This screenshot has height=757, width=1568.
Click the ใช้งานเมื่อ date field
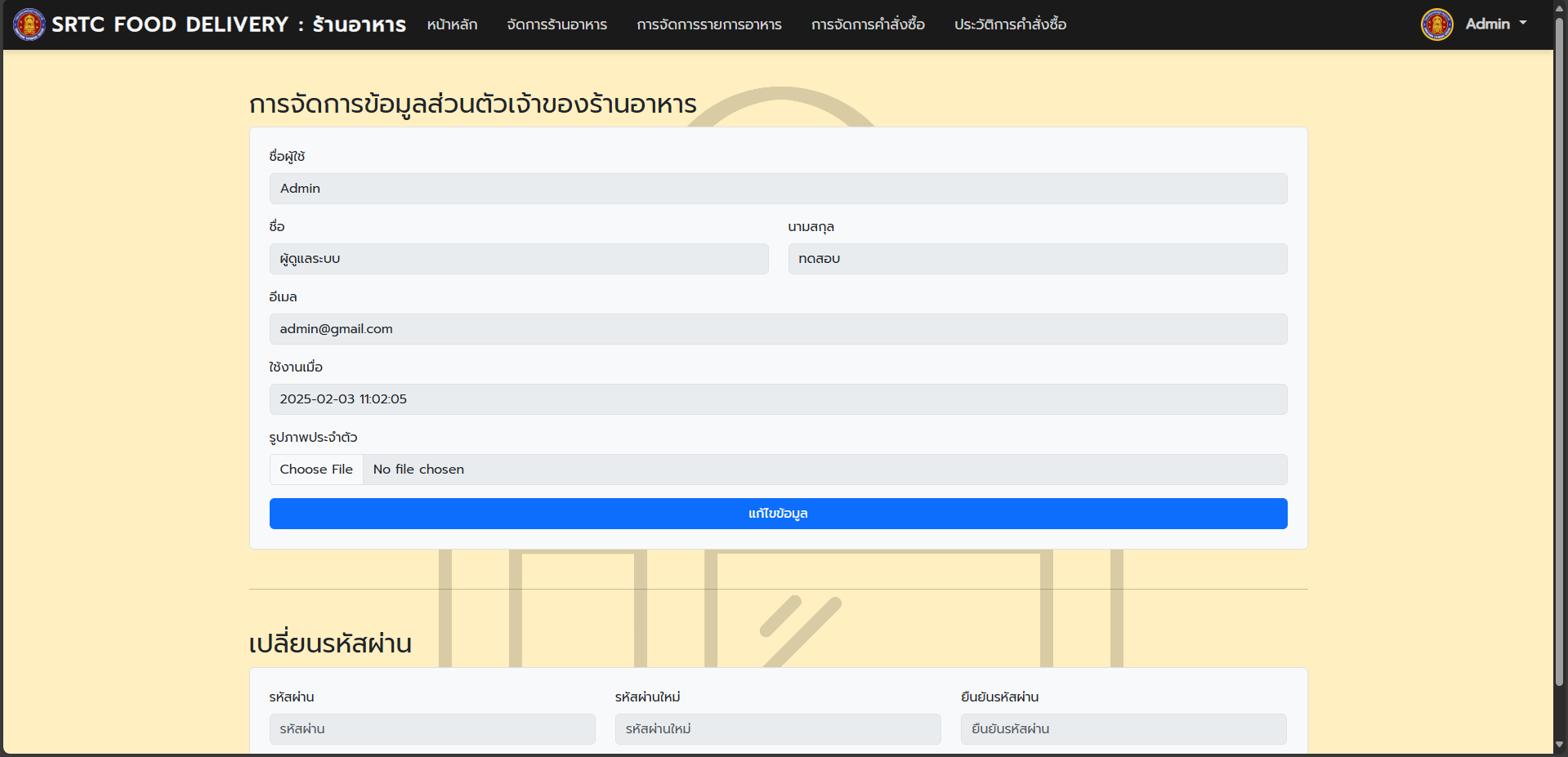point(778,399)
